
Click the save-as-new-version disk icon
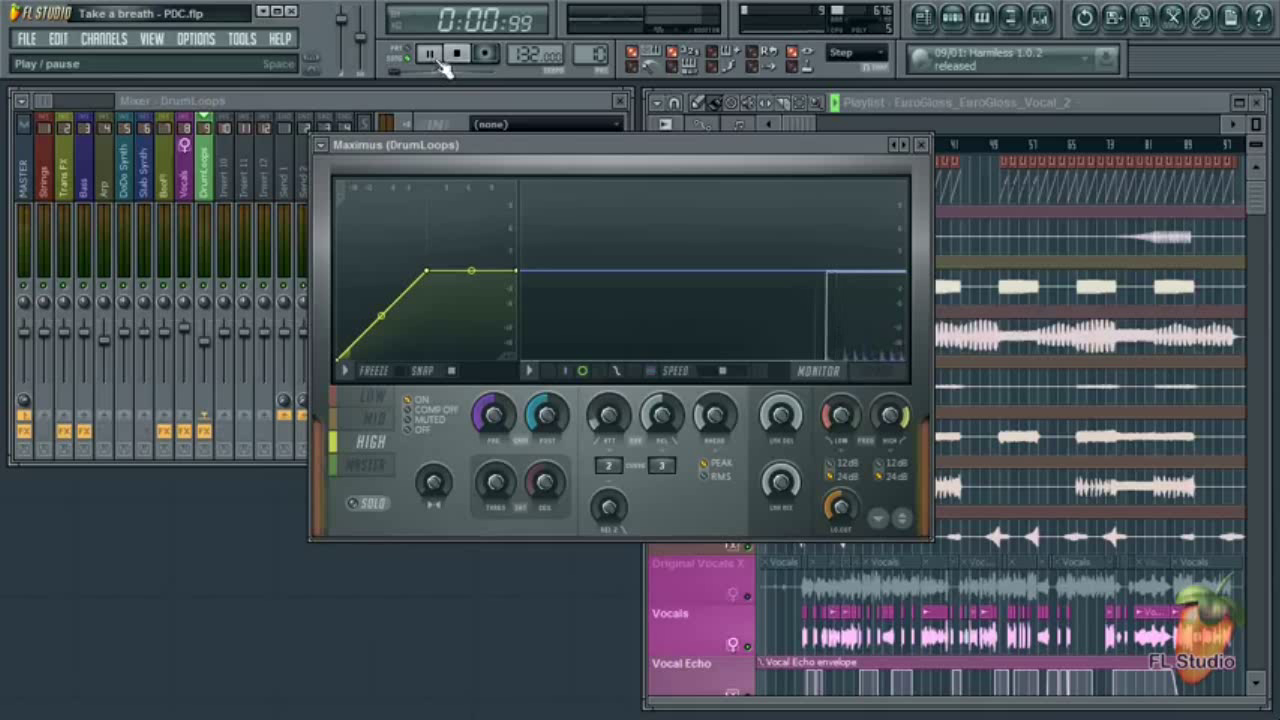1114,17
